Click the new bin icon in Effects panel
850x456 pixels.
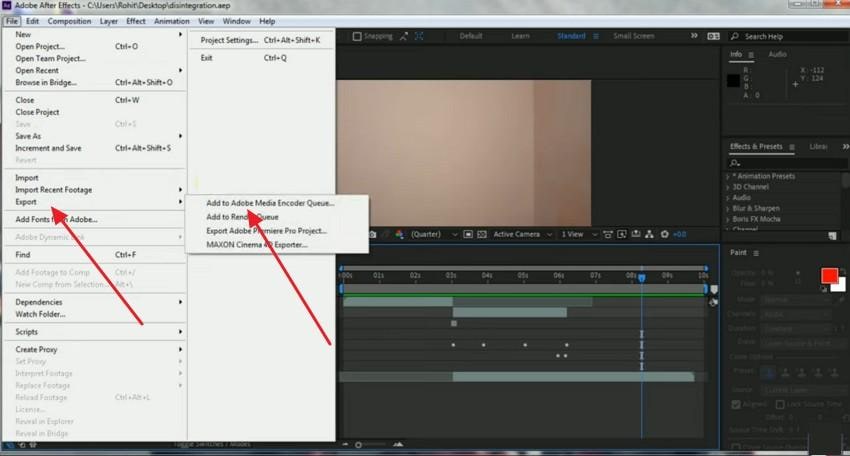coord(832,236)
